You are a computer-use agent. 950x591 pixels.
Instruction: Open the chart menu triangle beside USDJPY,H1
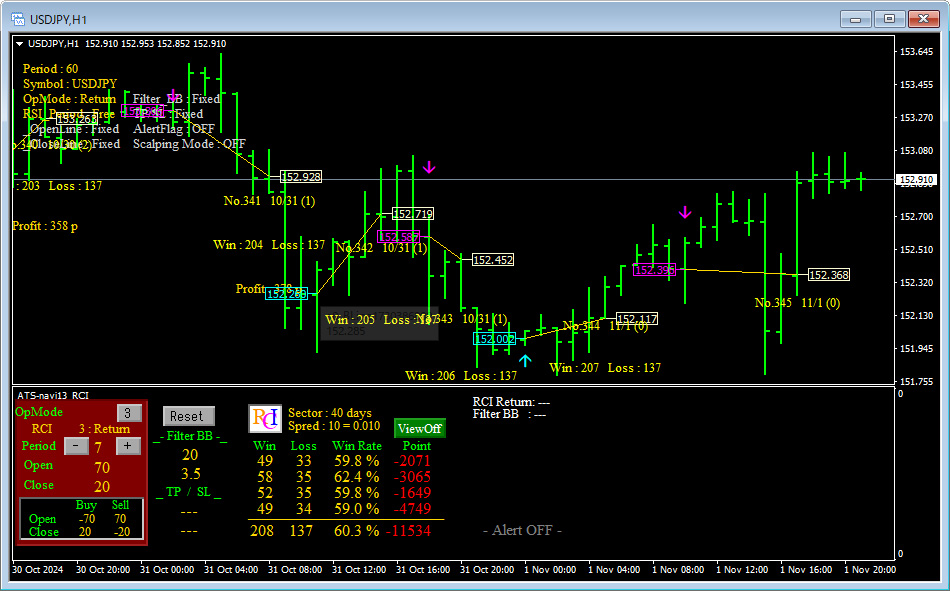coord(19,44)
